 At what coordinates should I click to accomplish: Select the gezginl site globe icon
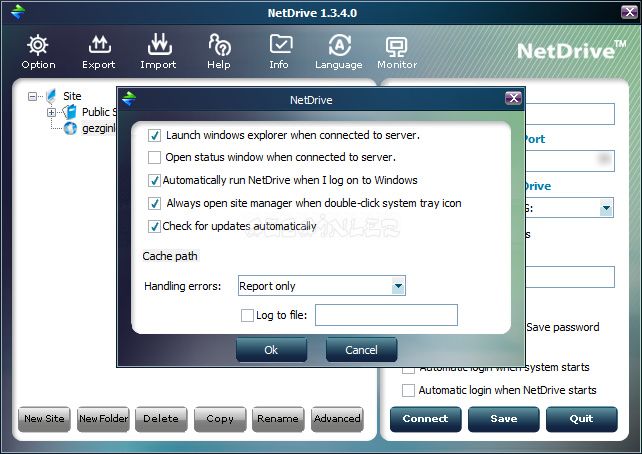(70, 128)
